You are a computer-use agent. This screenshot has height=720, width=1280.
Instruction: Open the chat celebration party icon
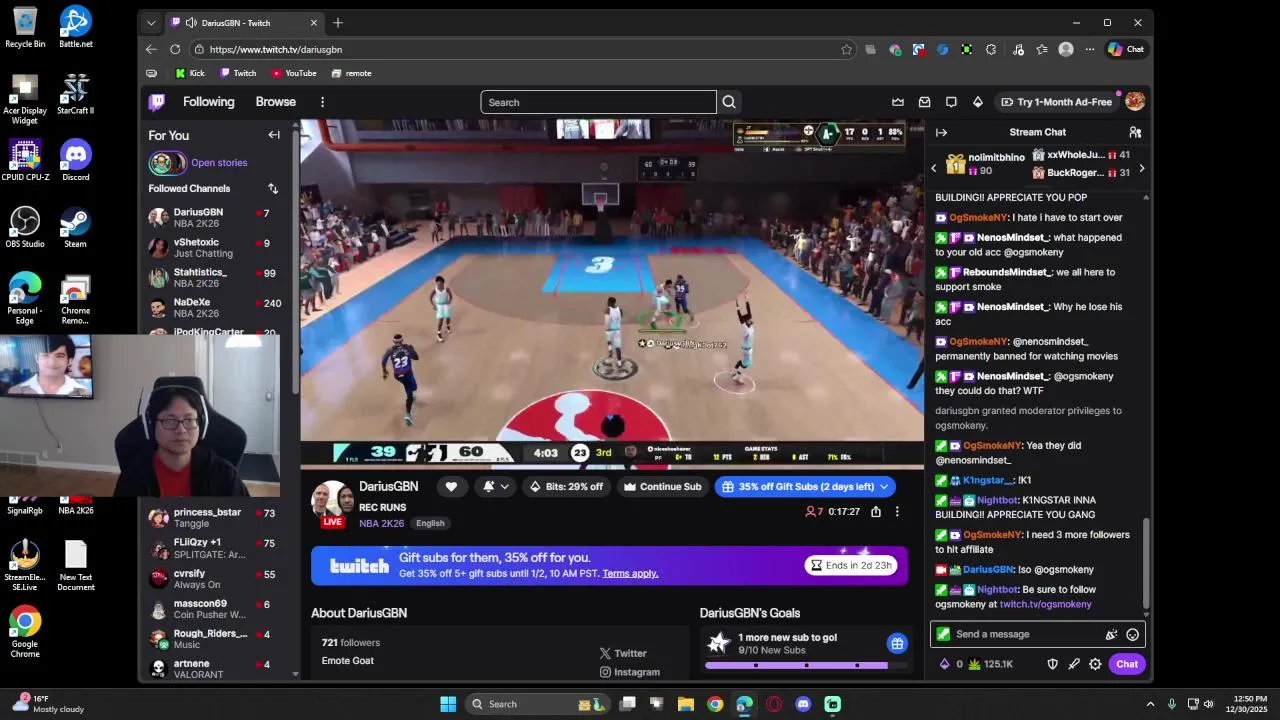(x=1111, y=634)
